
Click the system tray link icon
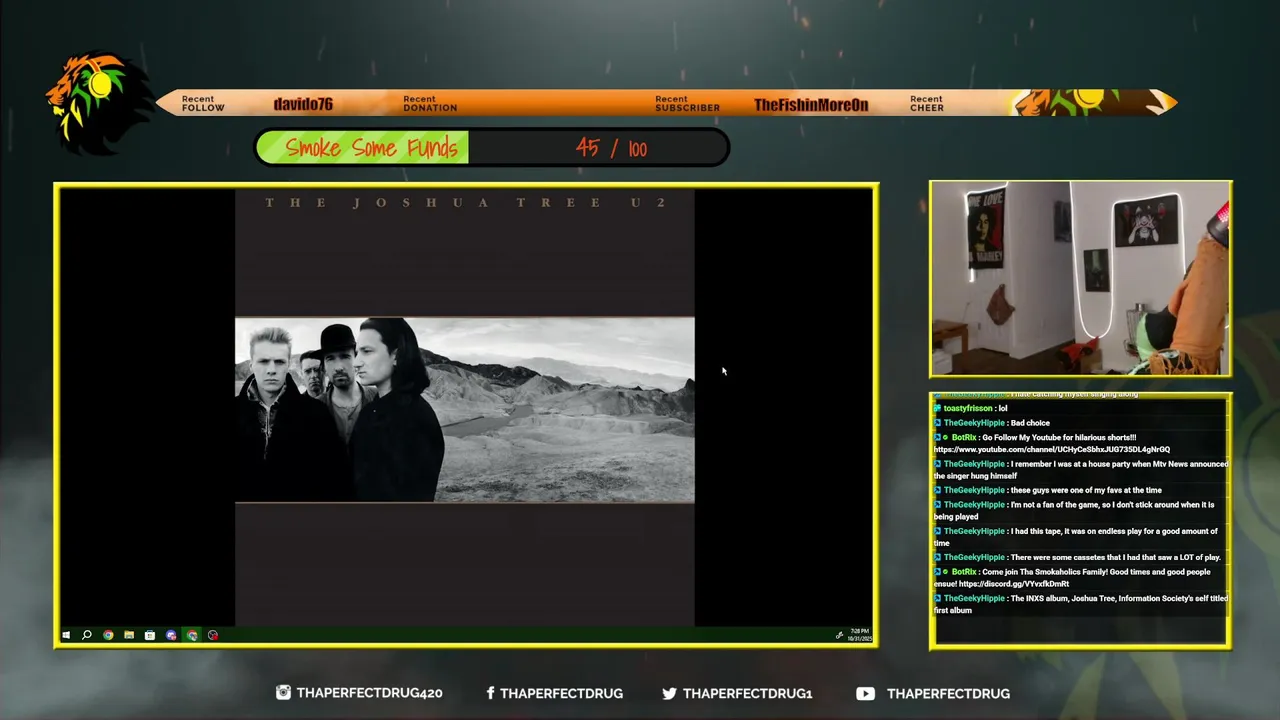839,635
